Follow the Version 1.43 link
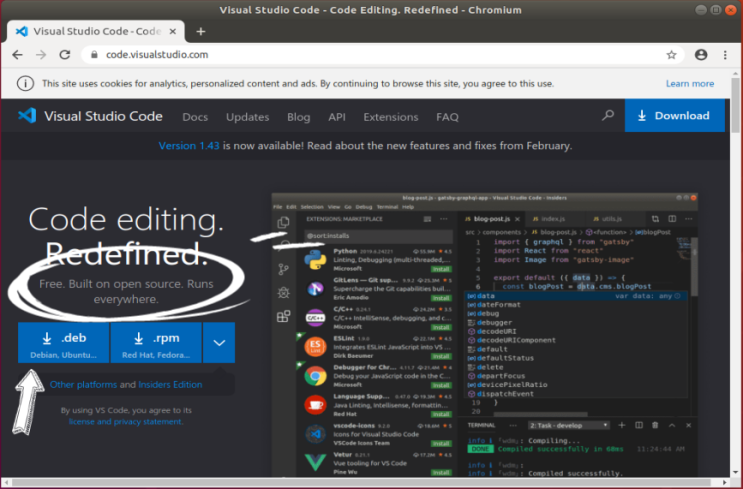 click(x=189, y=146)
